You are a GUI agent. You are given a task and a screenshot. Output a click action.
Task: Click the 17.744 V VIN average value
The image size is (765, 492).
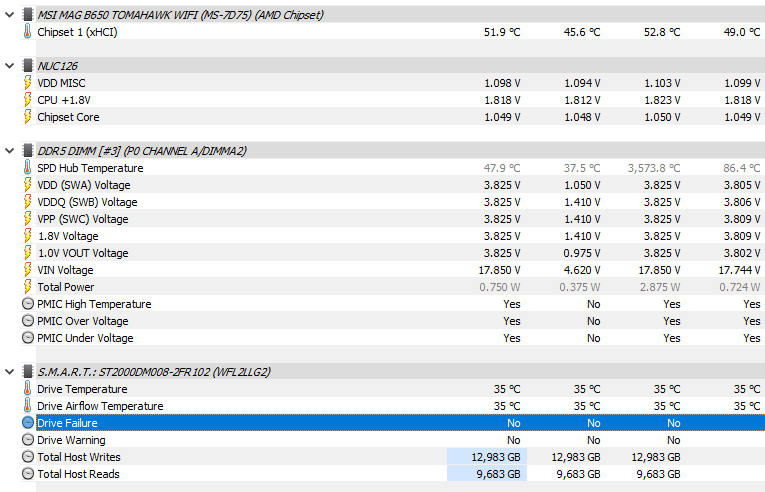click(x=739, y=270)
